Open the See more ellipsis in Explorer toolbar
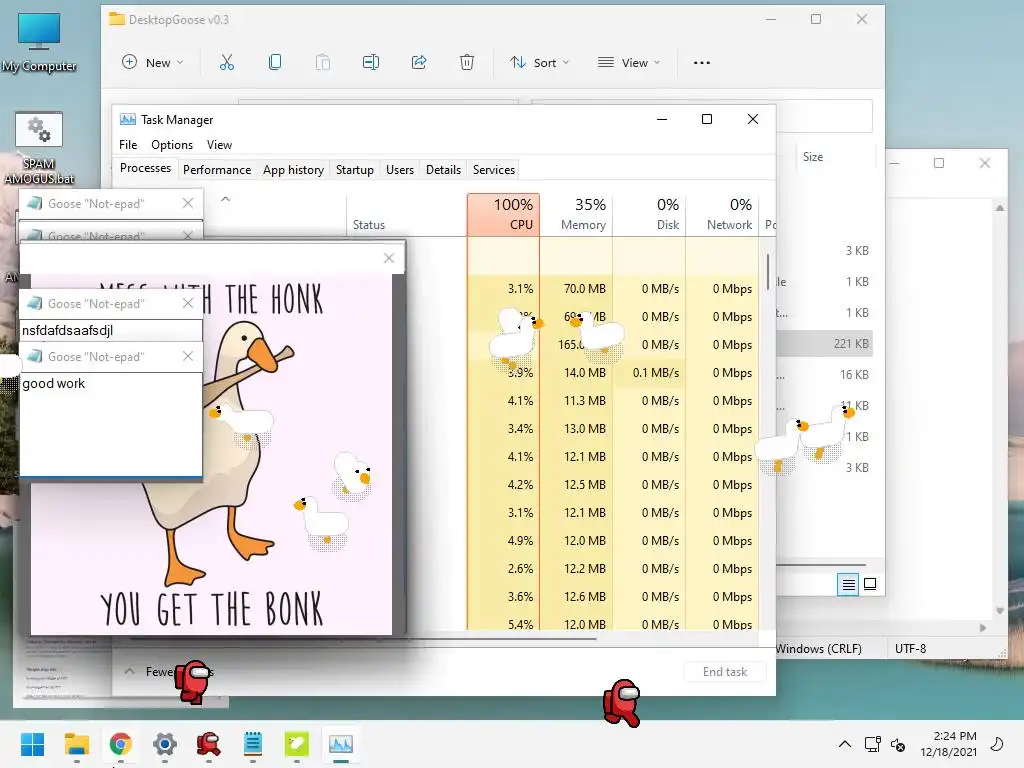Image resolution: width=1024 pixels, height=768 pixels. [x=702, y=63]
